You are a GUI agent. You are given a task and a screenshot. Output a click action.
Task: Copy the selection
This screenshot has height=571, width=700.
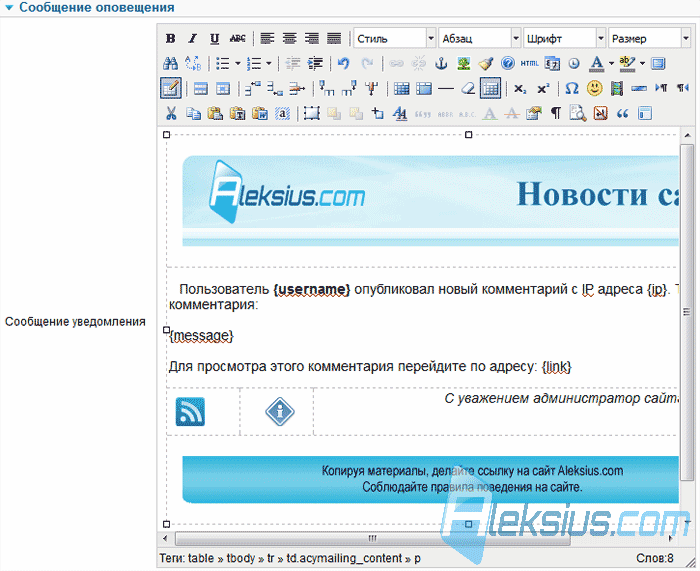[x=193, y=113]
